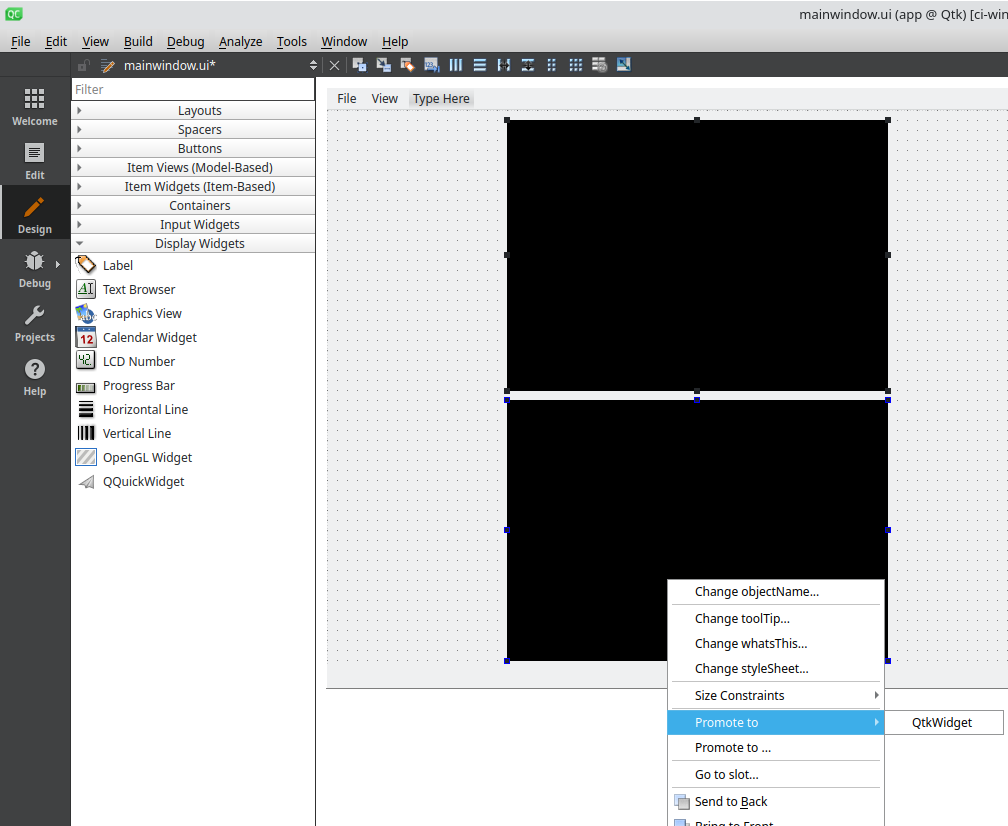This screenshot has height=826, width=1008.
Task: Go to the Projects mode
Action: point(35,323)
